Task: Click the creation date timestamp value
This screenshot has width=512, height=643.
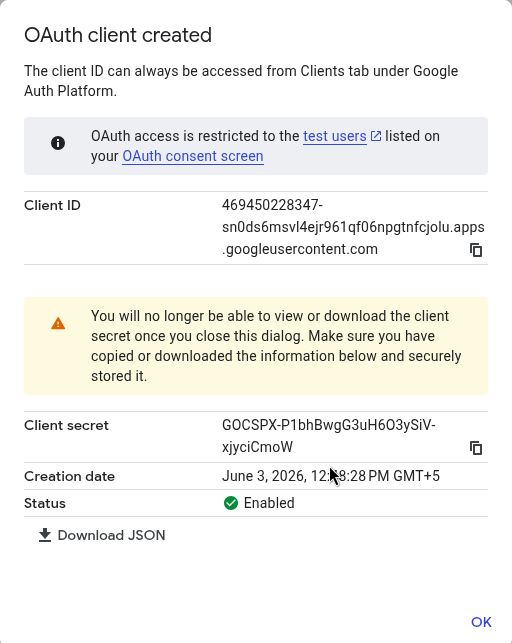Action: (x=331, y=476)
